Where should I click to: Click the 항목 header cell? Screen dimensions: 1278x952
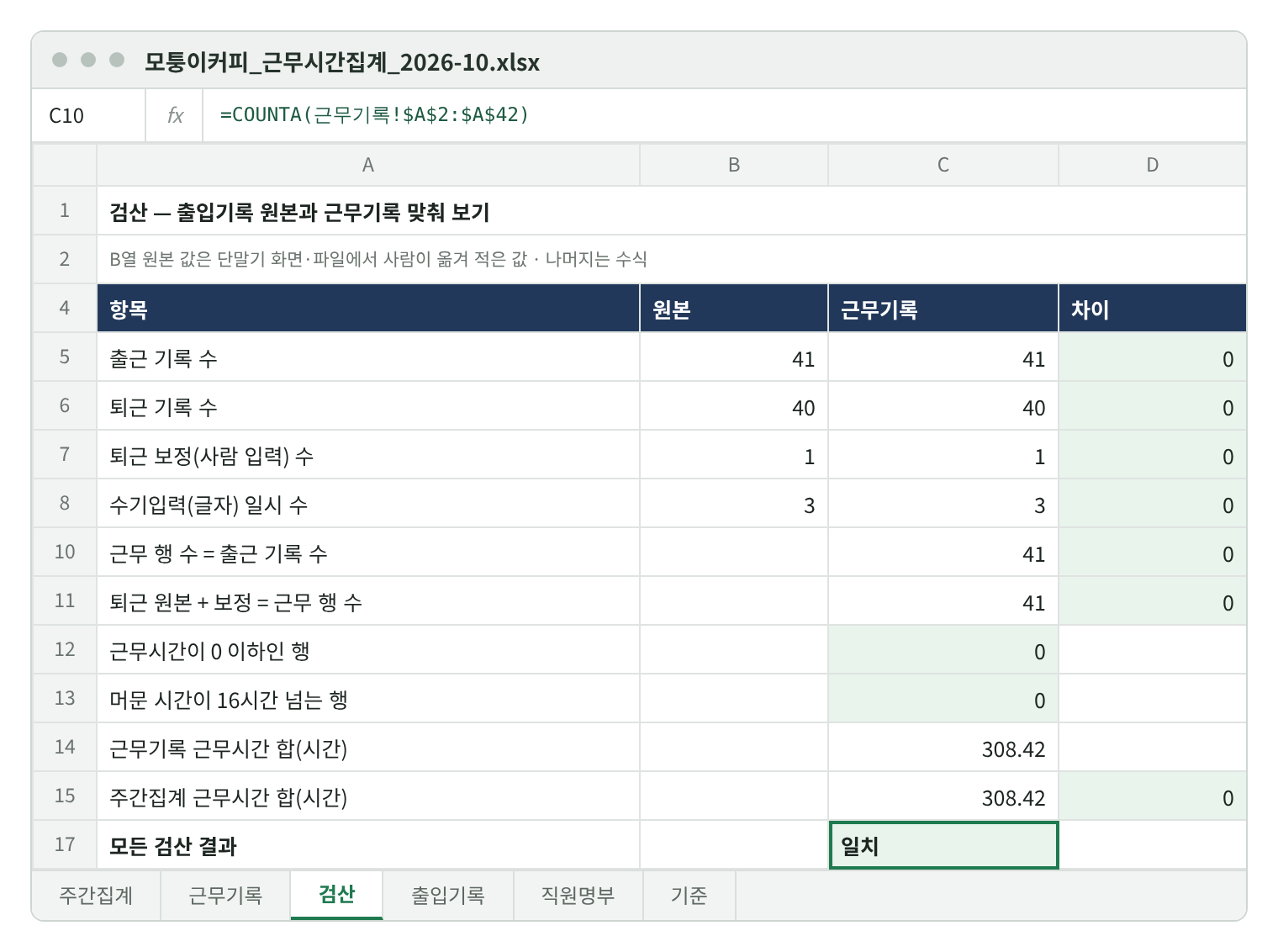pos(368,309)
